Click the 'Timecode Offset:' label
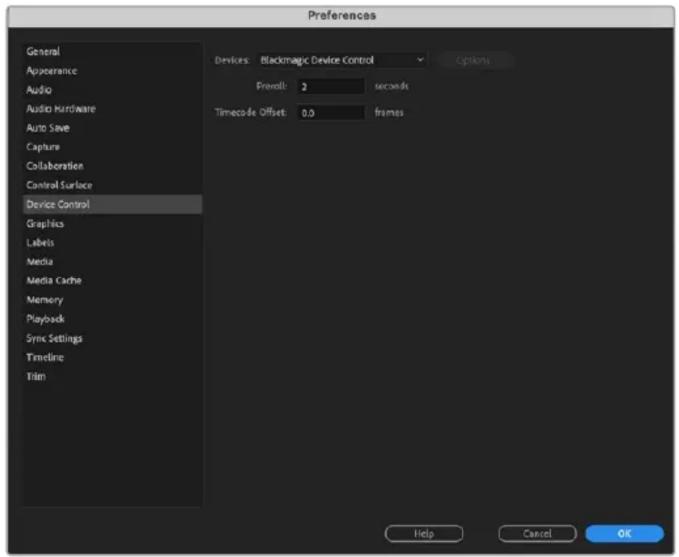Image resolution: width=679 pixels, height=557 pixels. (251, 113)
